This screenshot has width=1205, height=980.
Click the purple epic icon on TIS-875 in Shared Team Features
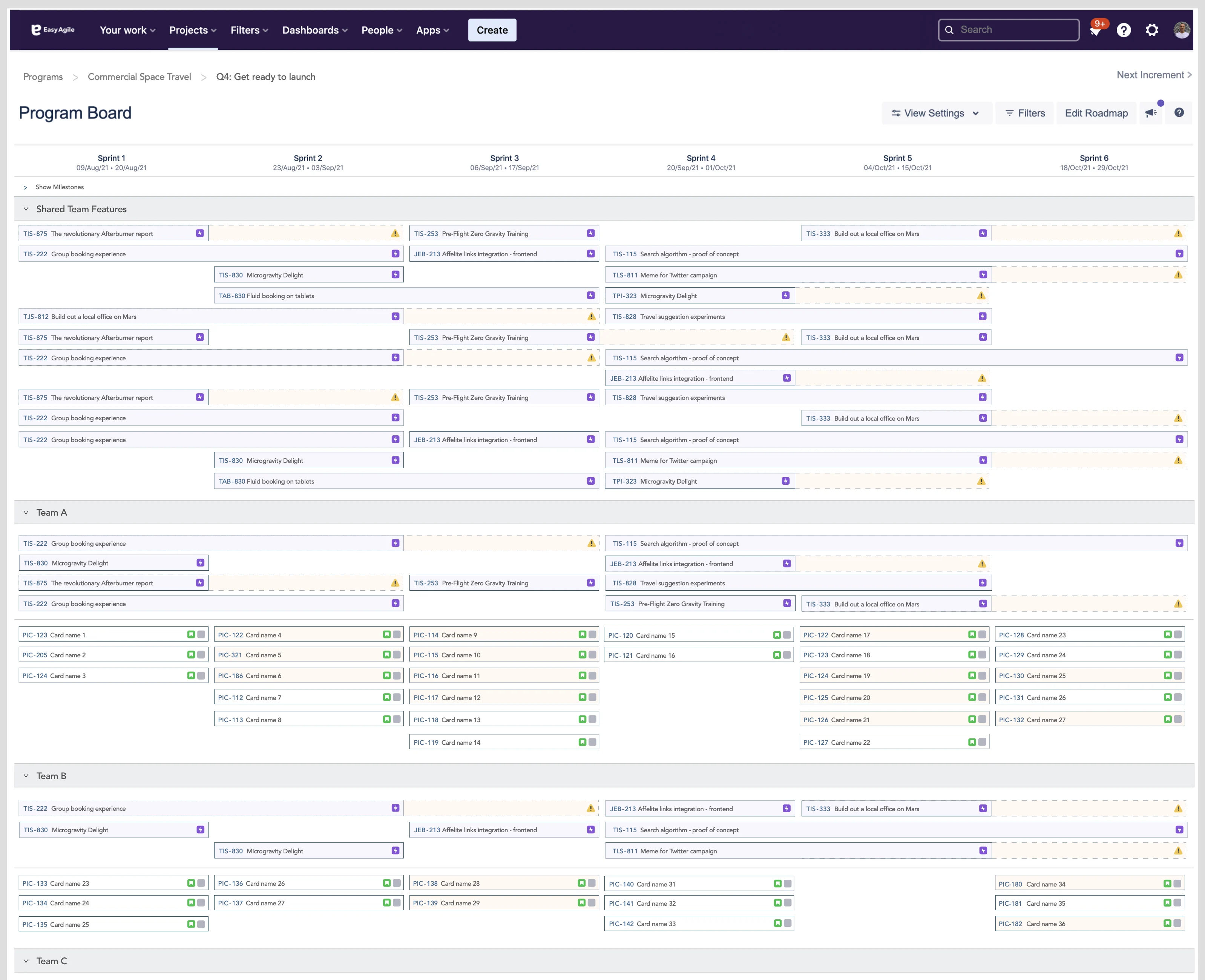(x=200, y=233)
